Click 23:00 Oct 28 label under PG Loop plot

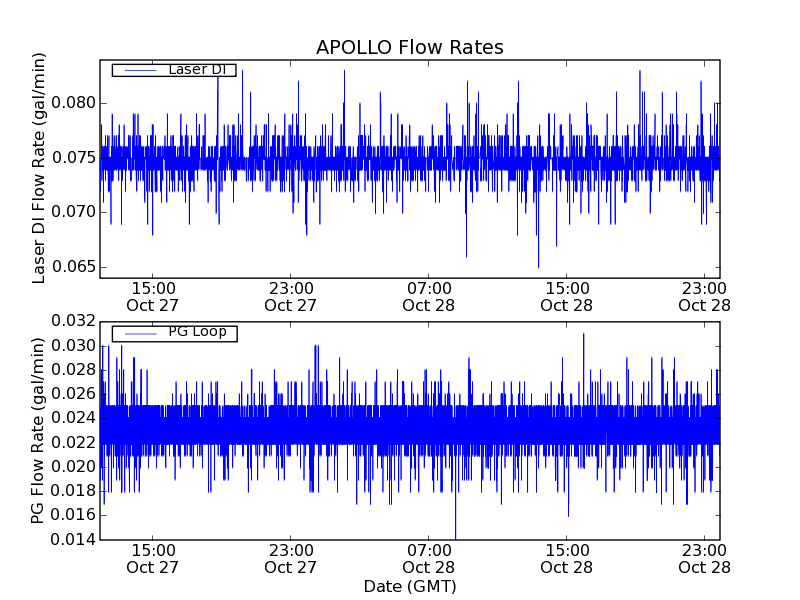(x=704, y=558)
